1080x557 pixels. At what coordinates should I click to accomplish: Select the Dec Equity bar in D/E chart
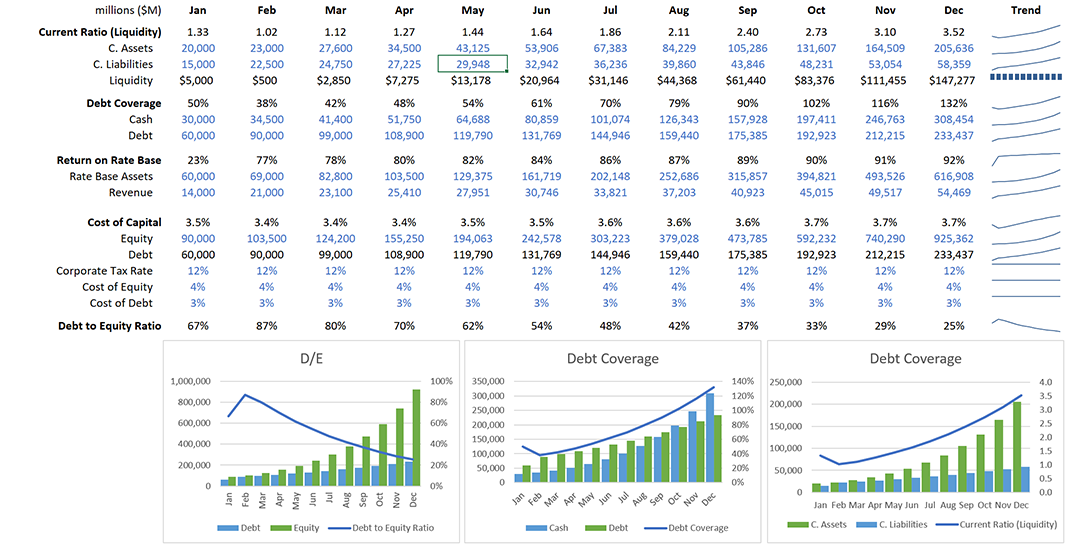416,438
